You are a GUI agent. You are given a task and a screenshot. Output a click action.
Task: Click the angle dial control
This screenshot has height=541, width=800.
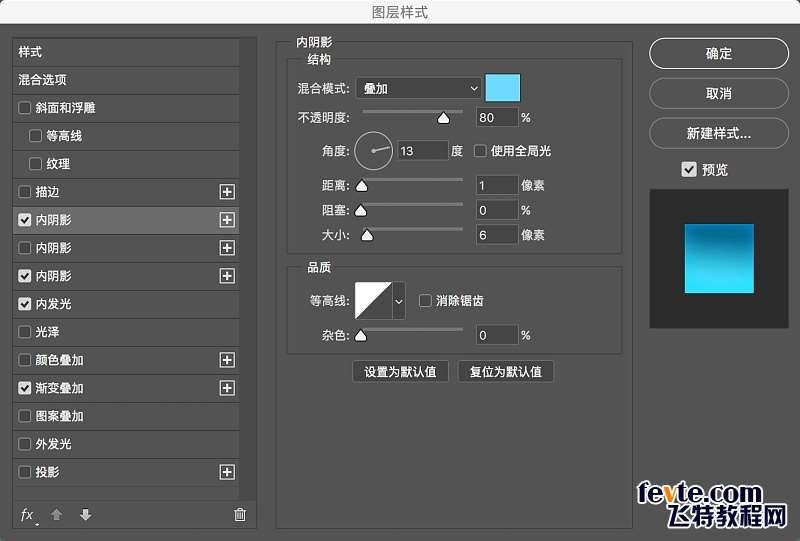(x=373, y=151)
